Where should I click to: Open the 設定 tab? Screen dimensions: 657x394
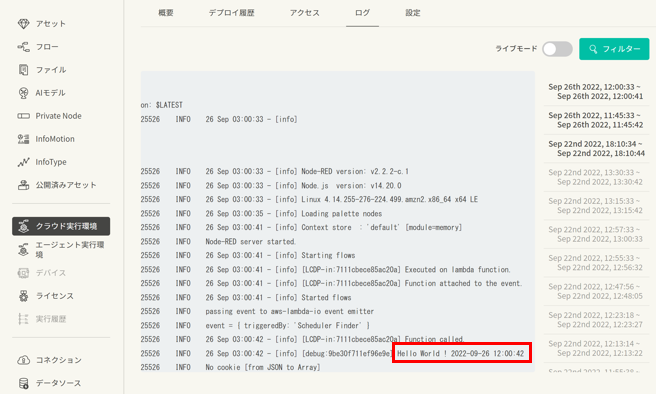point(413,13)
